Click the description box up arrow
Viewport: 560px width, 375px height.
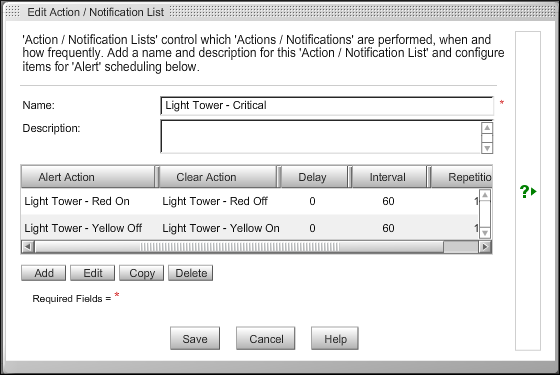point(487,128)
